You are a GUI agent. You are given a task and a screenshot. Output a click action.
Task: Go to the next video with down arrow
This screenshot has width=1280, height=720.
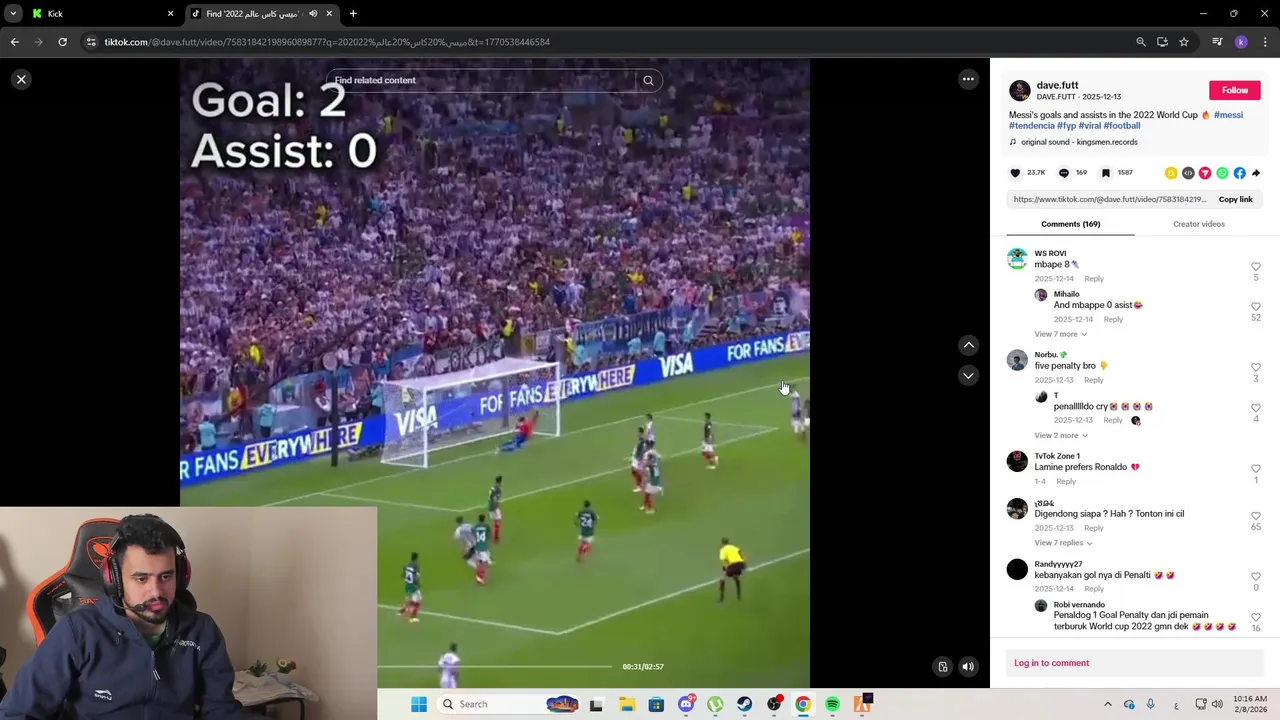tap(968, 375)
